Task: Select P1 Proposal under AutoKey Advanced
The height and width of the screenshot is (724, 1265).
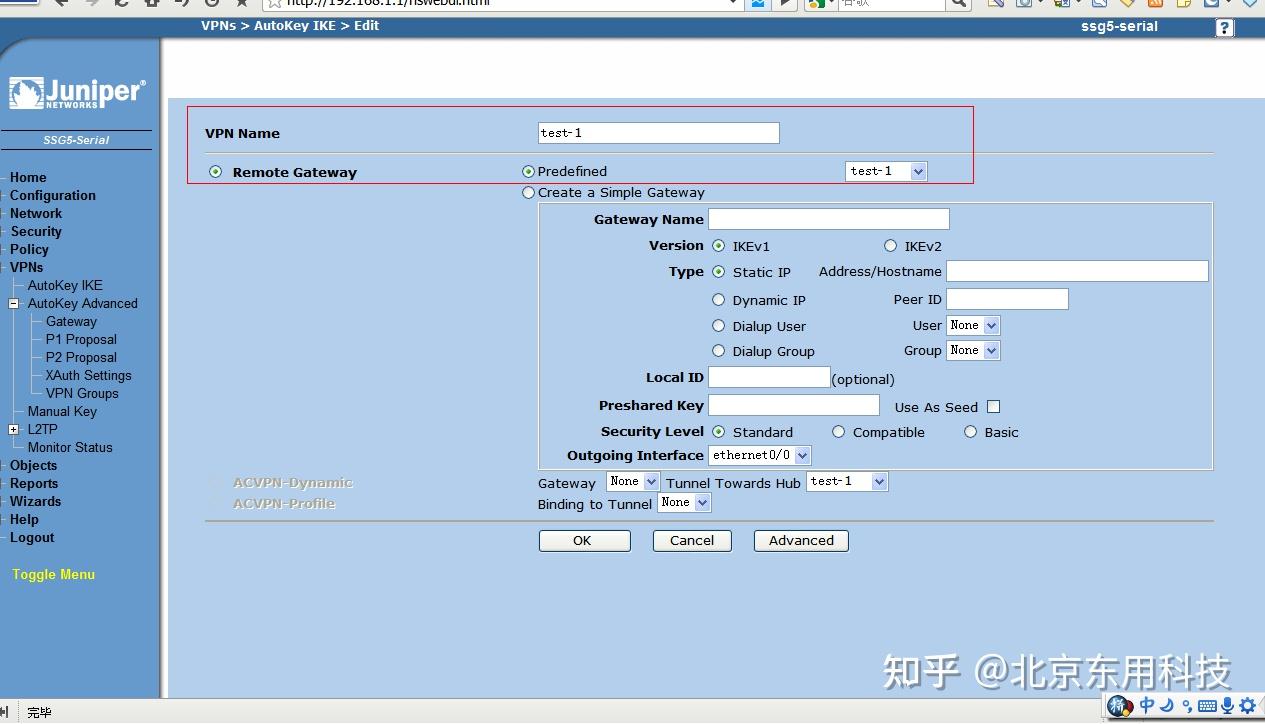Action: coord(80,339)
